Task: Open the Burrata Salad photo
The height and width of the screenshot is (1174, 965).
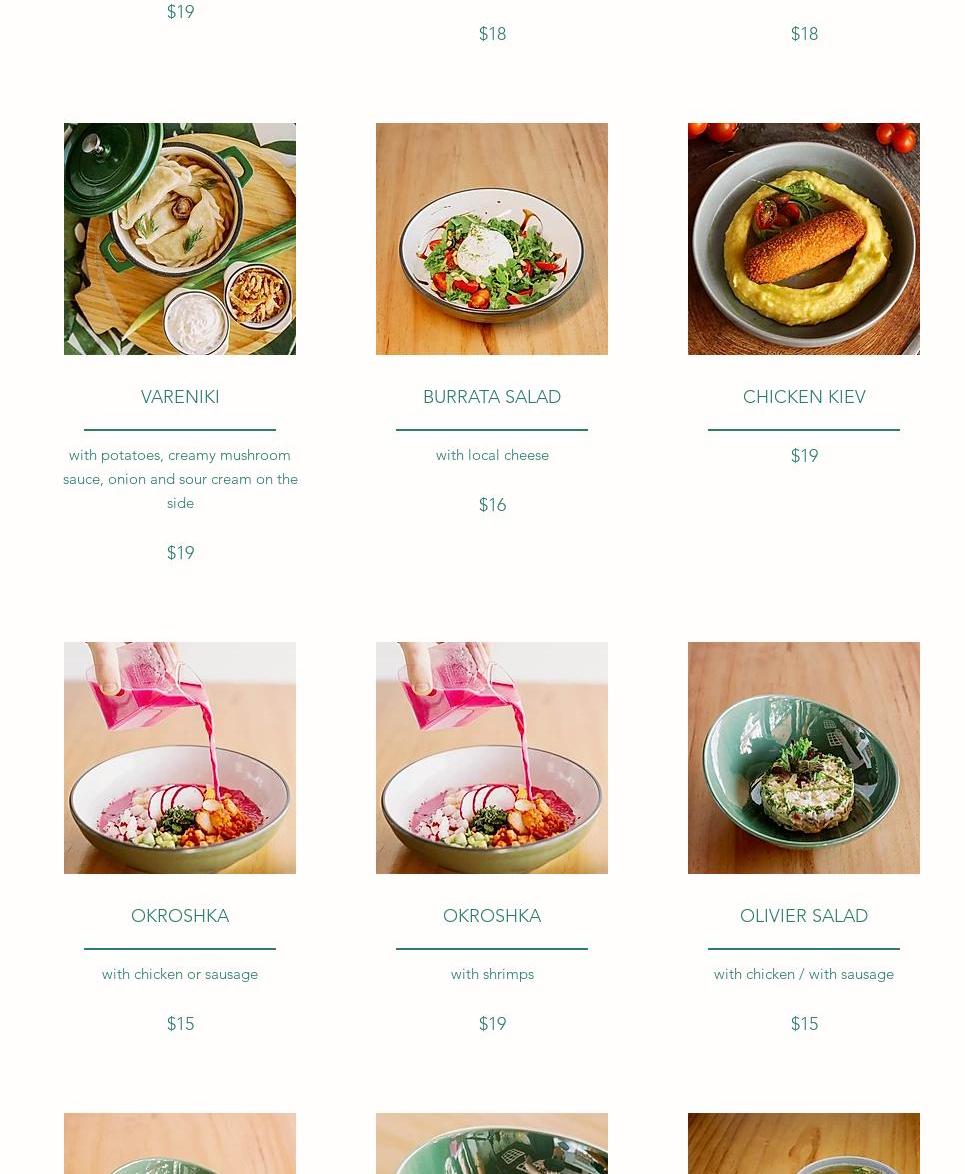Action: pos(492,239)
